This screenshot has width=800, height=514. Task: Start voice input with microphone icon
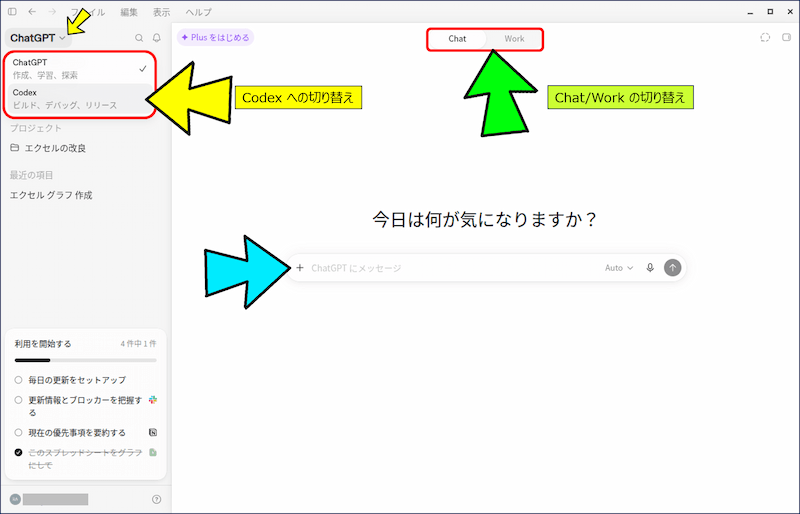tap(650, 267)
